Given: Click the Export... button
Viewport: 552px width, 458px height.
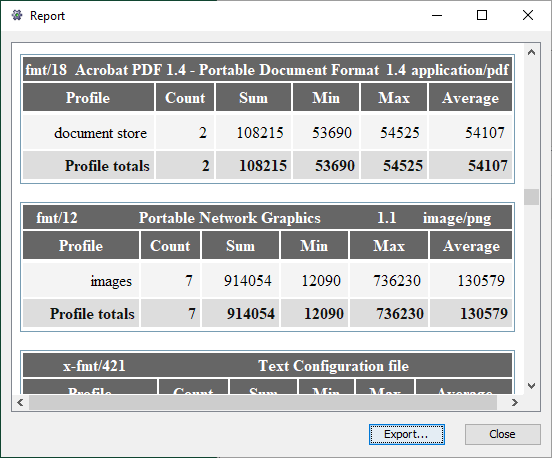Looking at the screenshot, I should tap(407, 434).
